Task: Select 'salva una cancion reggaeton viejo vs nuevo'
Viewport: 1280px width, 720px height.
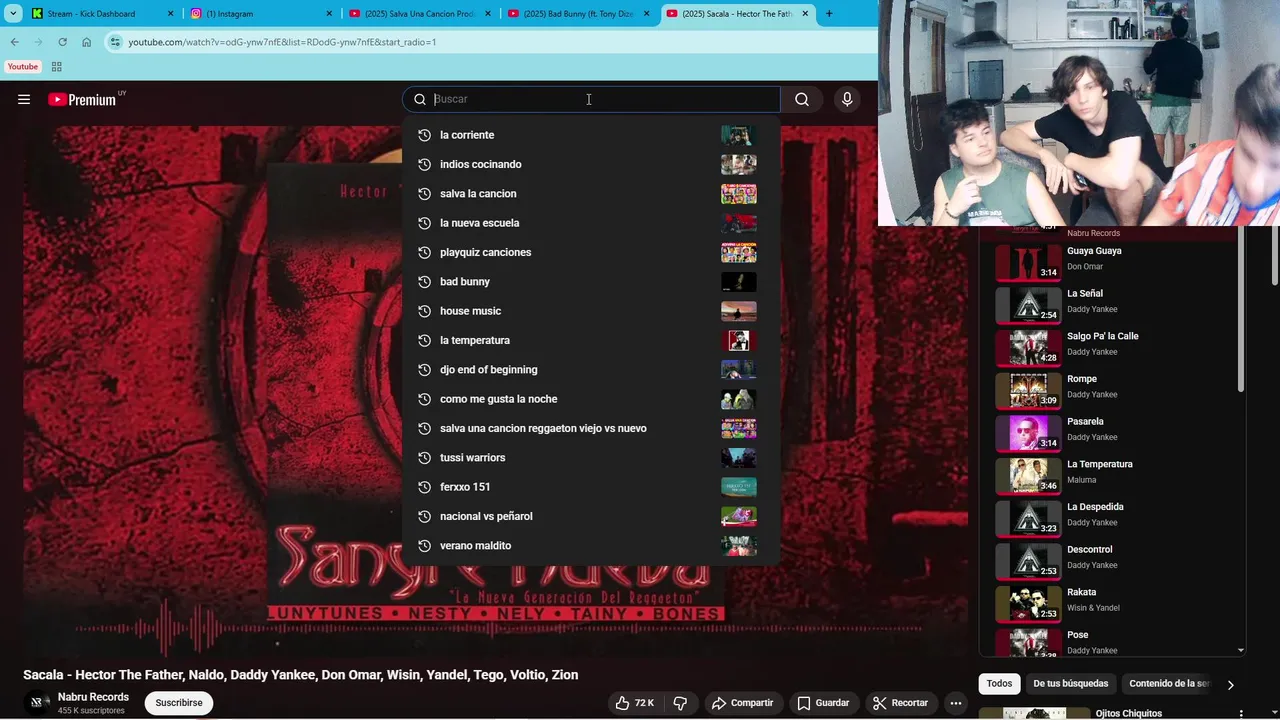Action: (x=591, y=428)
